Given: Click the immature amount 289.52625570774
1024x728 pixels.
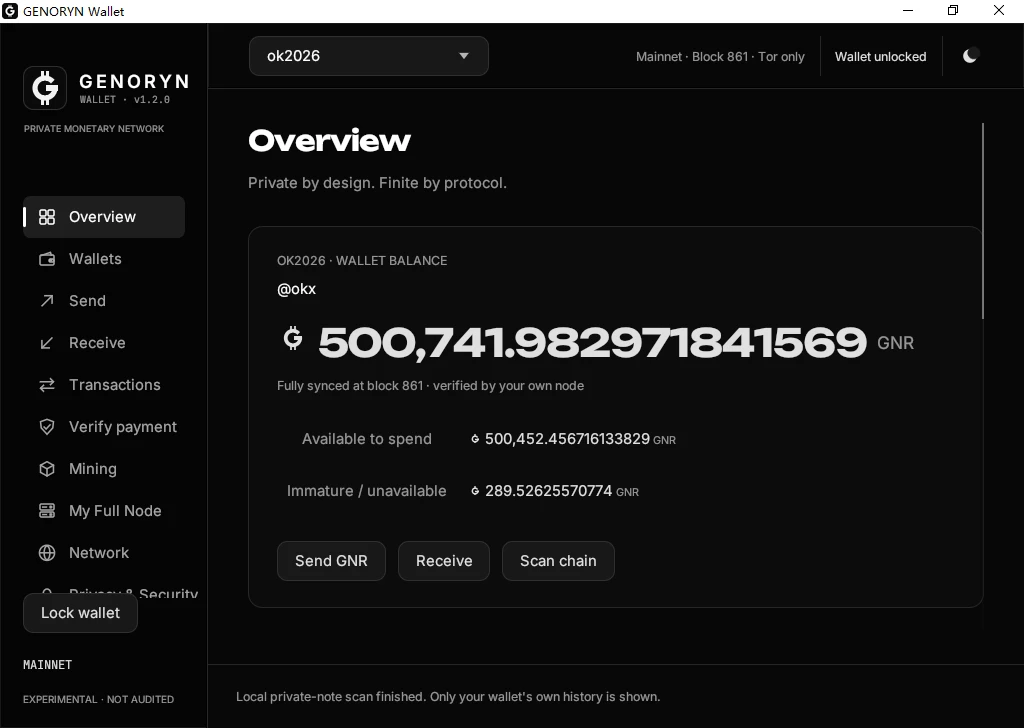Looking at the screenshot, I should pyautogui.click(x=549, y=491).
